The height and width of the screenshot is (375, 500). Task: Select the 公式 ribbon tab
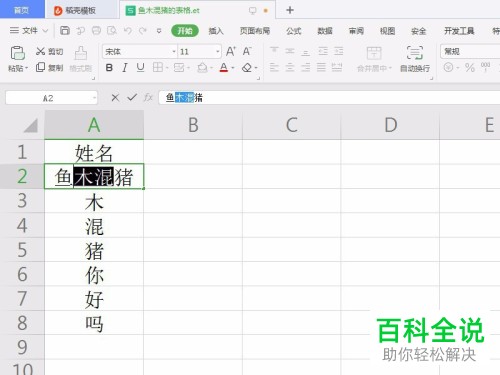[x=293, y=31]
